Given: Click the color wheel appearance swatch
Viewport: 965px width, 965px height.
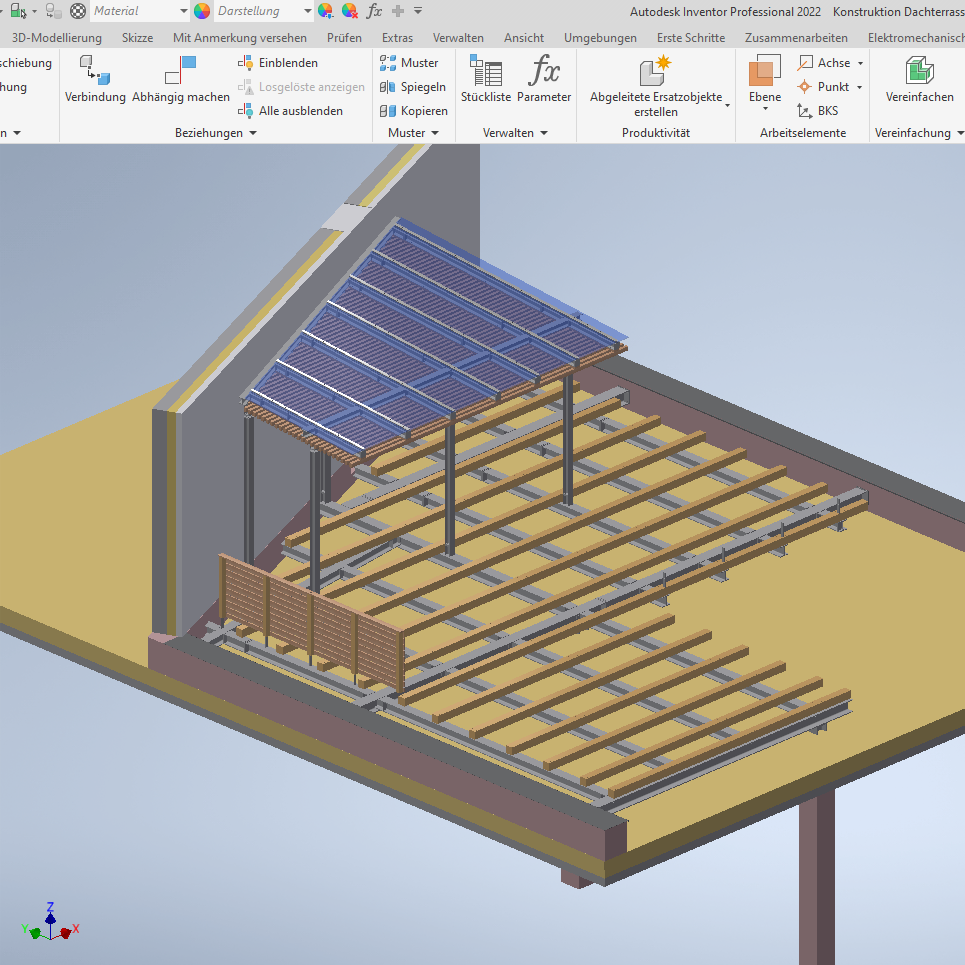Looking at the screenshot, I should [x=202, y=11].
